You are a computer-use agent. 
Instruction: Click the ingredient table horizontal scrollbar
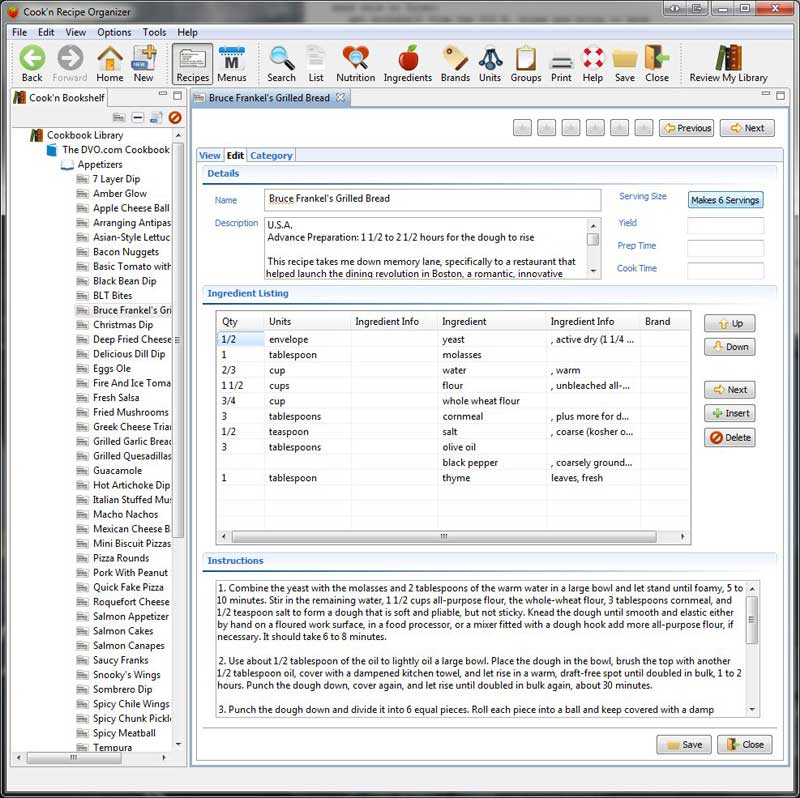point(444,537)
